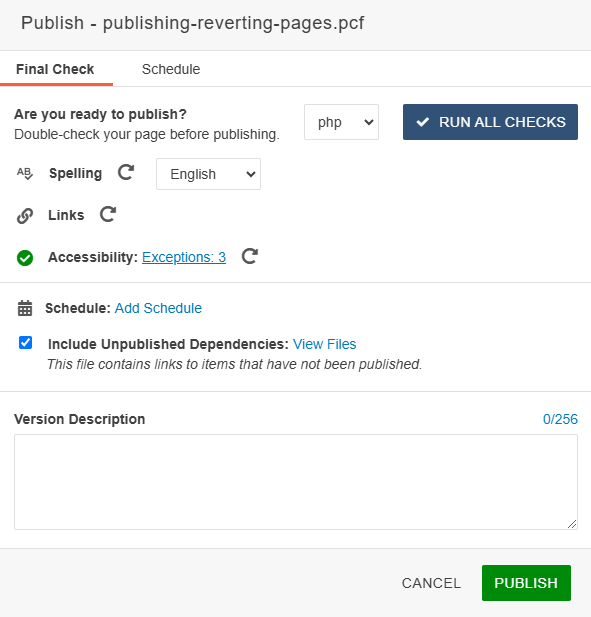Click the Spelling AB checkmark icon
The image size is (591, 617).
click(25, 173)
